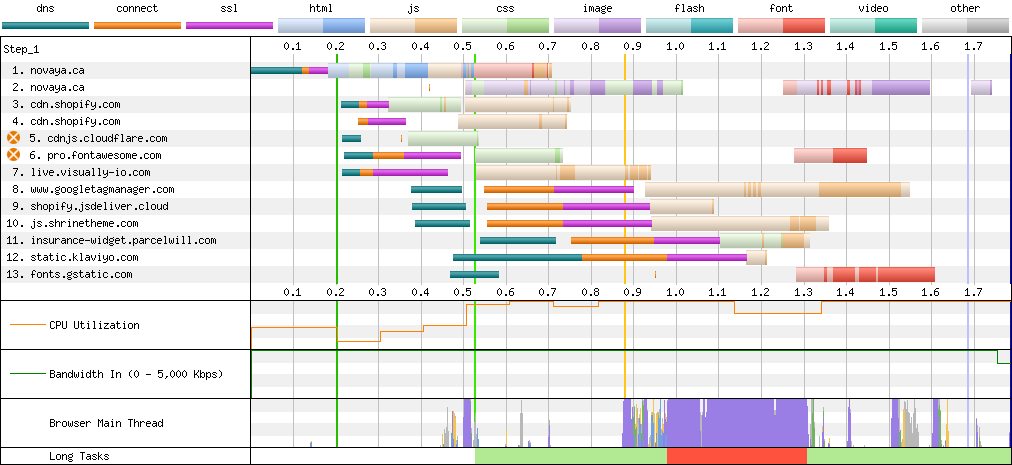Click the font legend red bar
Image resolution: width=1012 pixels, height=465 pixels.
[781, 25]
